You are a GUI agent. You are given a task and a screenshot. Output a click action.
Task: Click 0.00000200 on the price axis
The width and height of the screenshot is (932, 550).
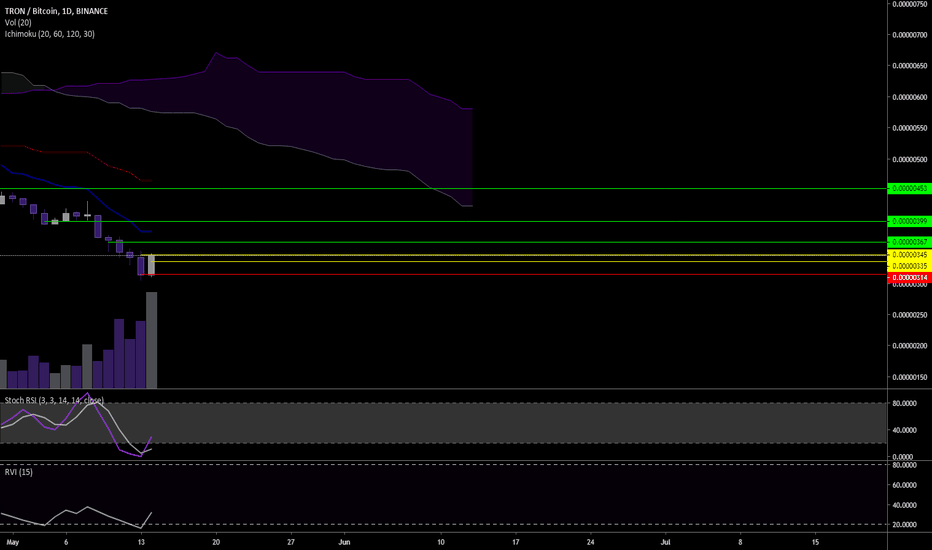click(909, 346)
